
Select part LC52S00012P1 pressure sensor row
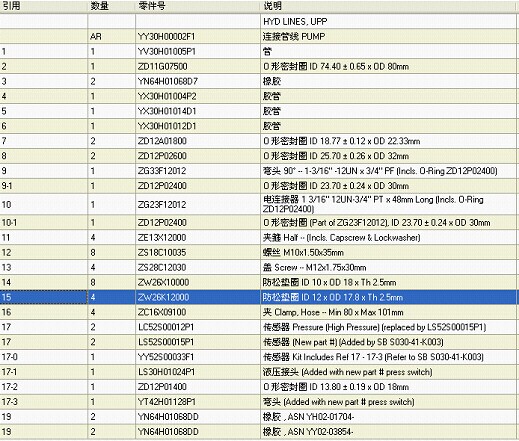(259, 327)
